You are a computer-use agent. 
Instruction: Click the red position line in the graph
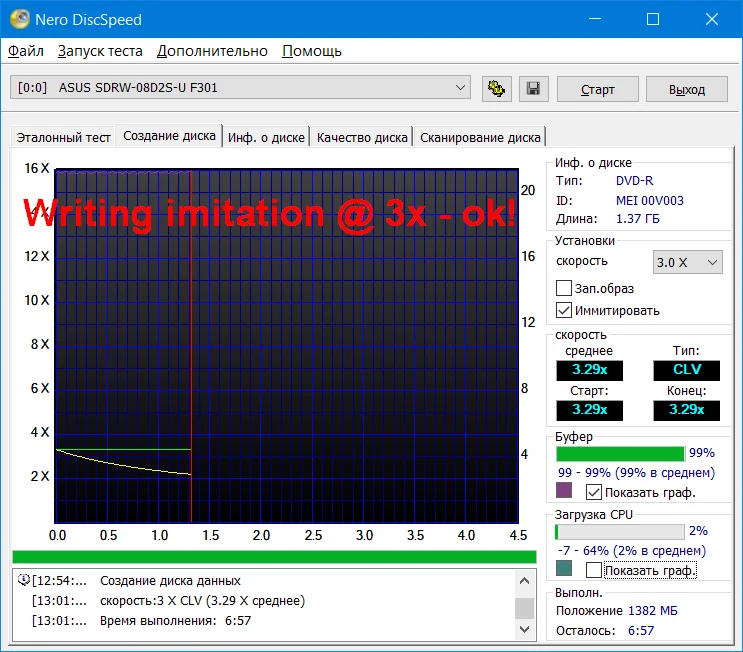point(191,346)
